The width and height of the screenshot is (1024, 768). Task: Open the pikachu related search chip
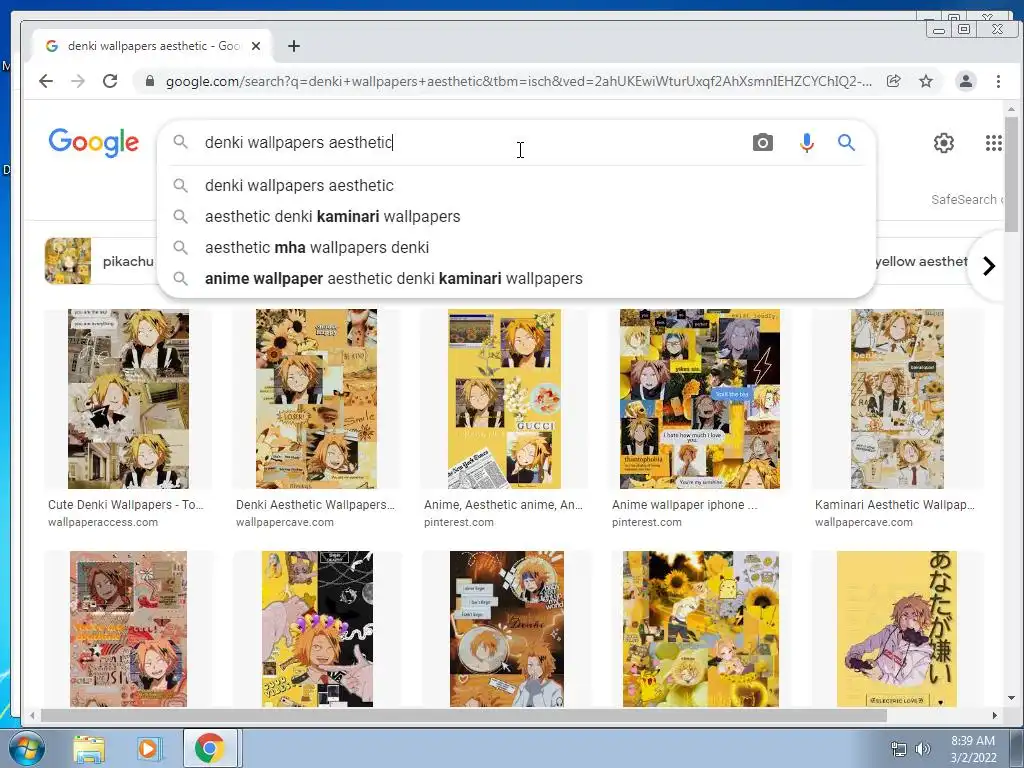click(x=101, y=261)
